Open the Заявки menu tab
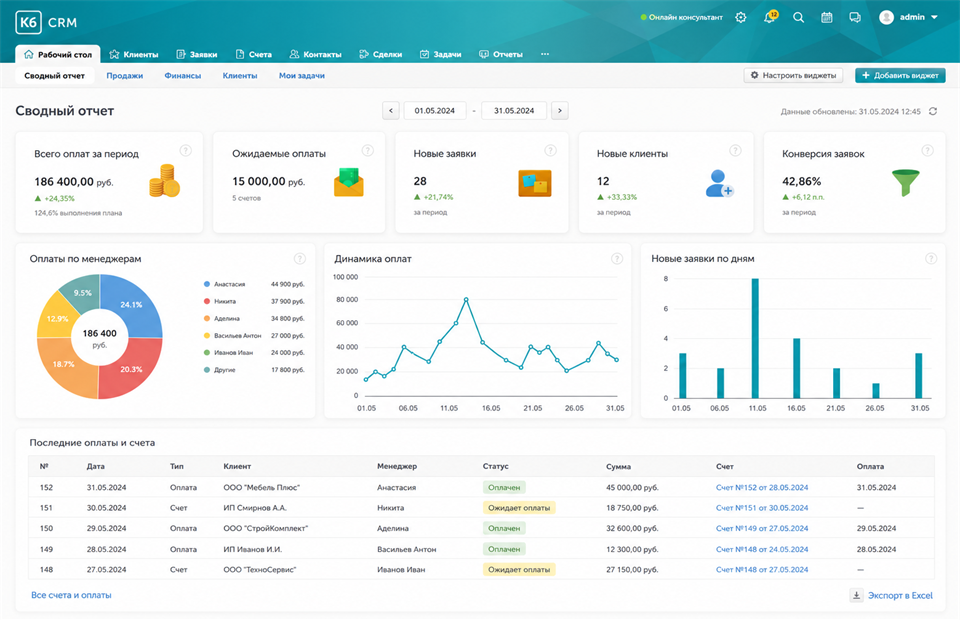 (x=197, y=54)
